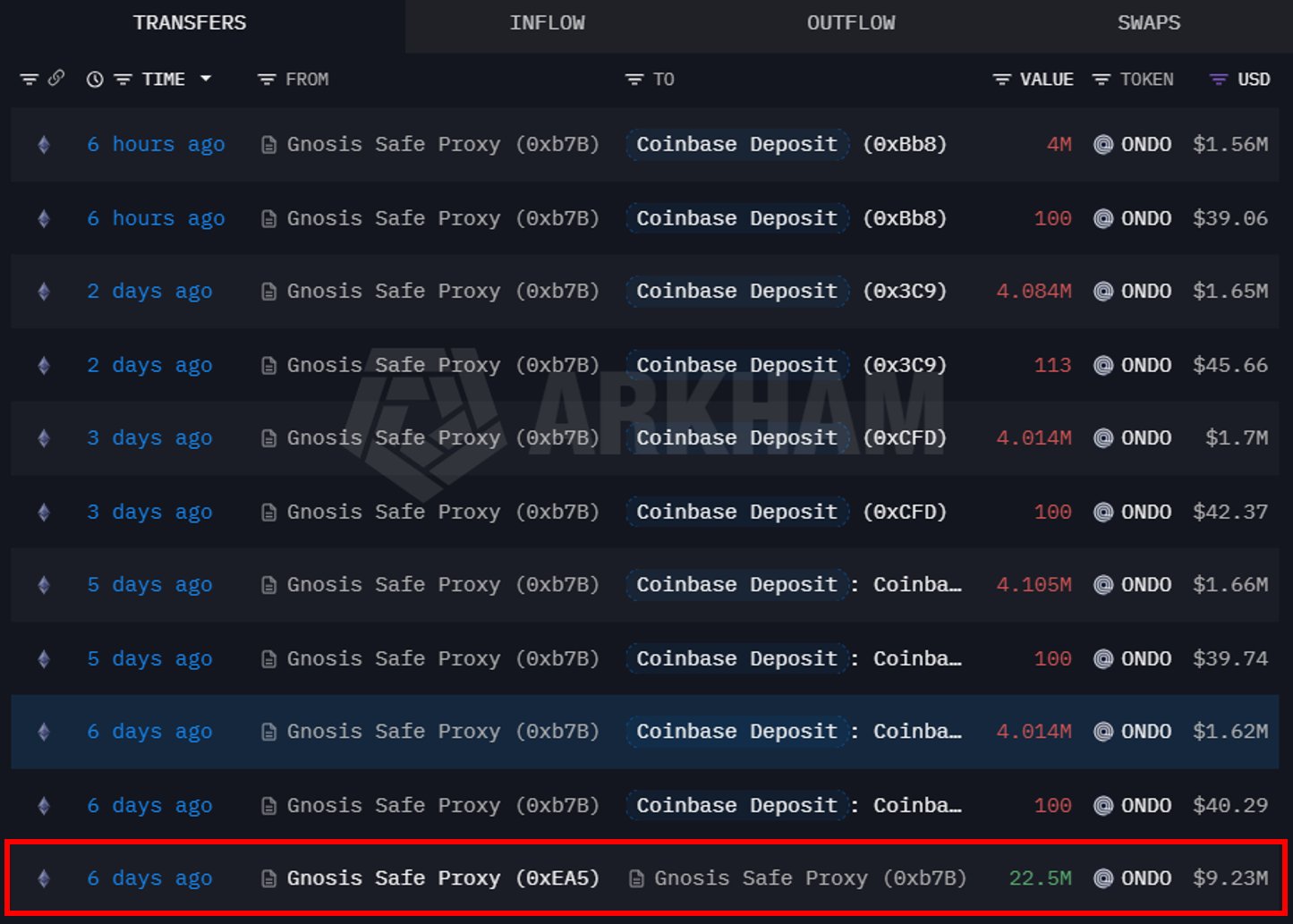1293x924 pixels.
Task: Go to the TRANSFERS tab
Action: tap(190, 23)
